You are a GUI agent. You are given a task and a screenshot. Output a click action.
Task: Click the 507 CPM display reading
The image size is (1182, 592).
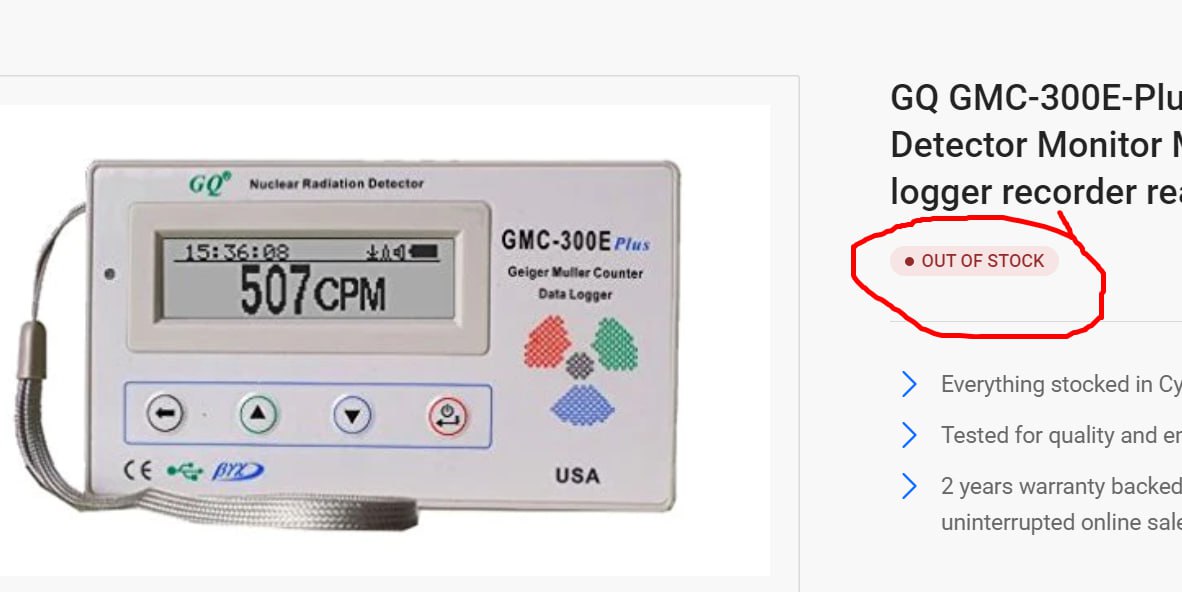click(313, 290)
